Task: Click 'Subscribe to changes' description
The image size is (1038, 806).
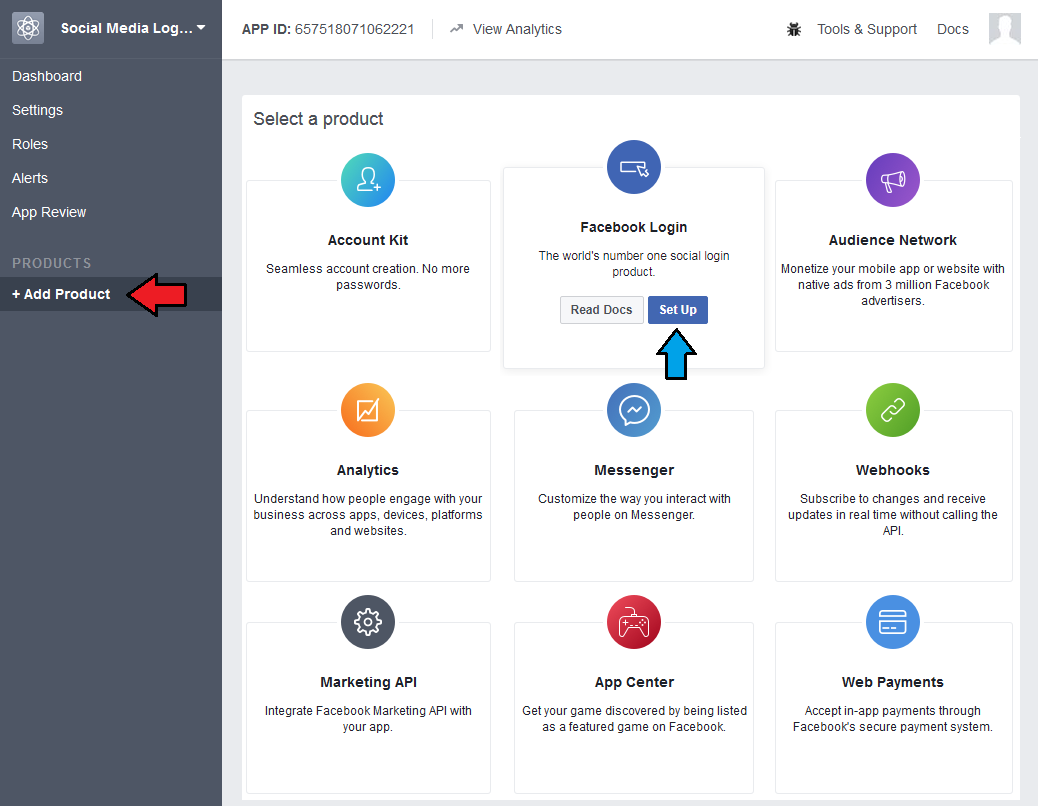Action: 892,514
